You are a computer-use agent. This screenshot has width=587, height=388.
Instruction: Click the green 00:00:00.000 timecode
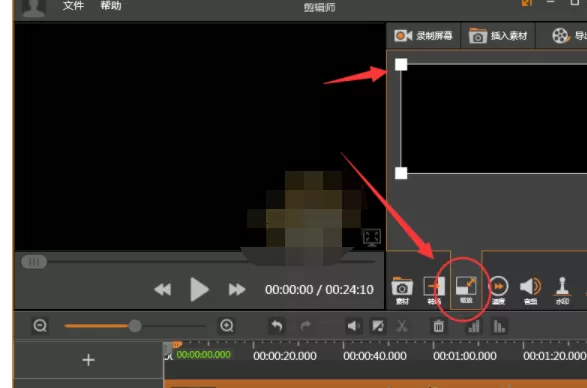click(x=204, y=355)
